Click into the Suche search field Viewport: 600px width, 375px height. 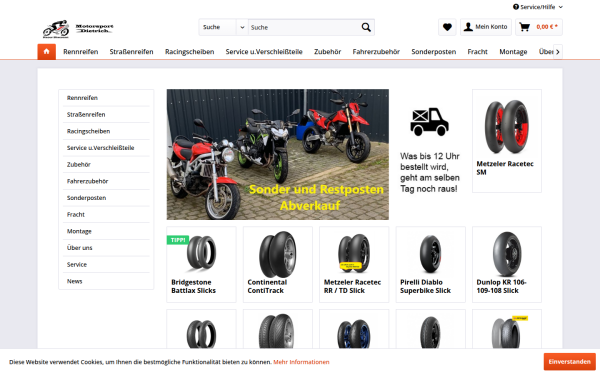[x=304, y=27]
